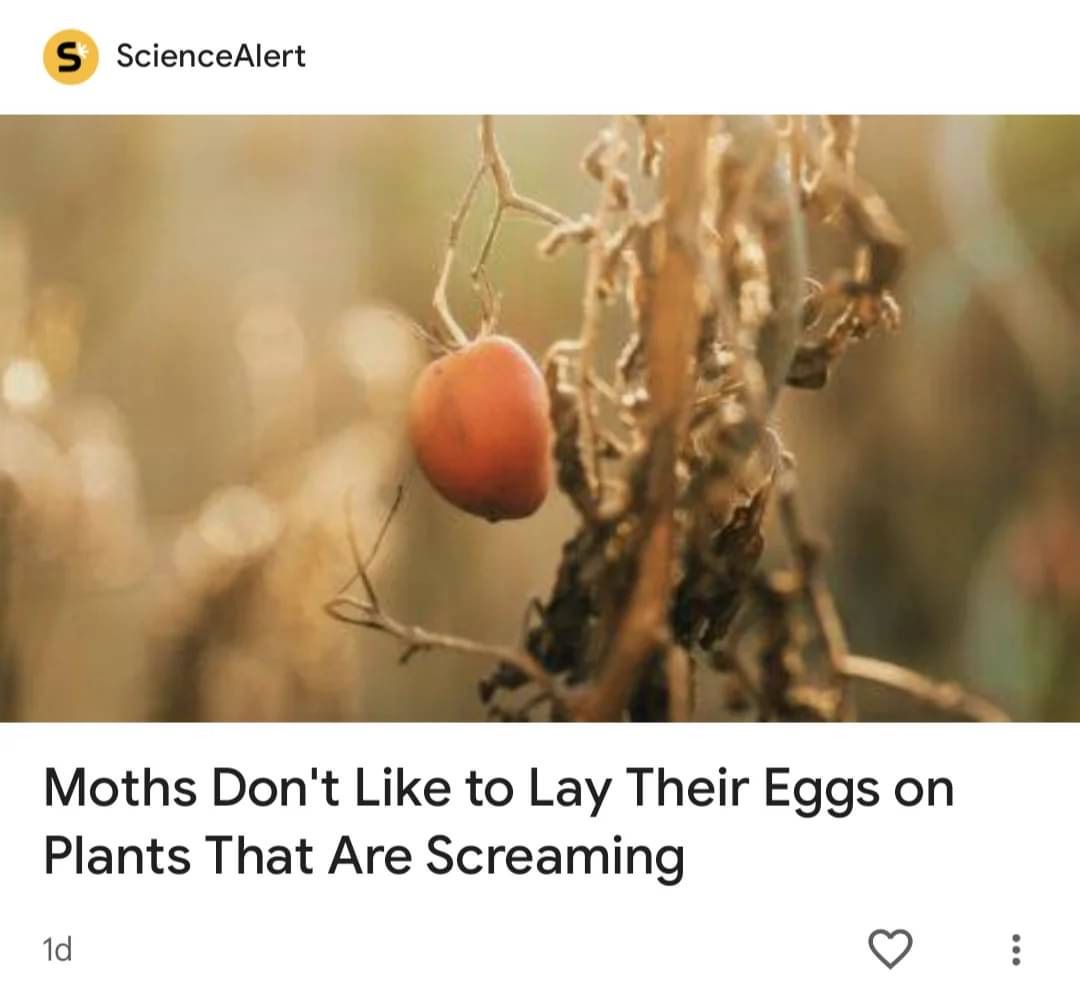The image size is (1080, 987).
Task: Tap the dried plant stem in the image
Action: tap(661, 413)
